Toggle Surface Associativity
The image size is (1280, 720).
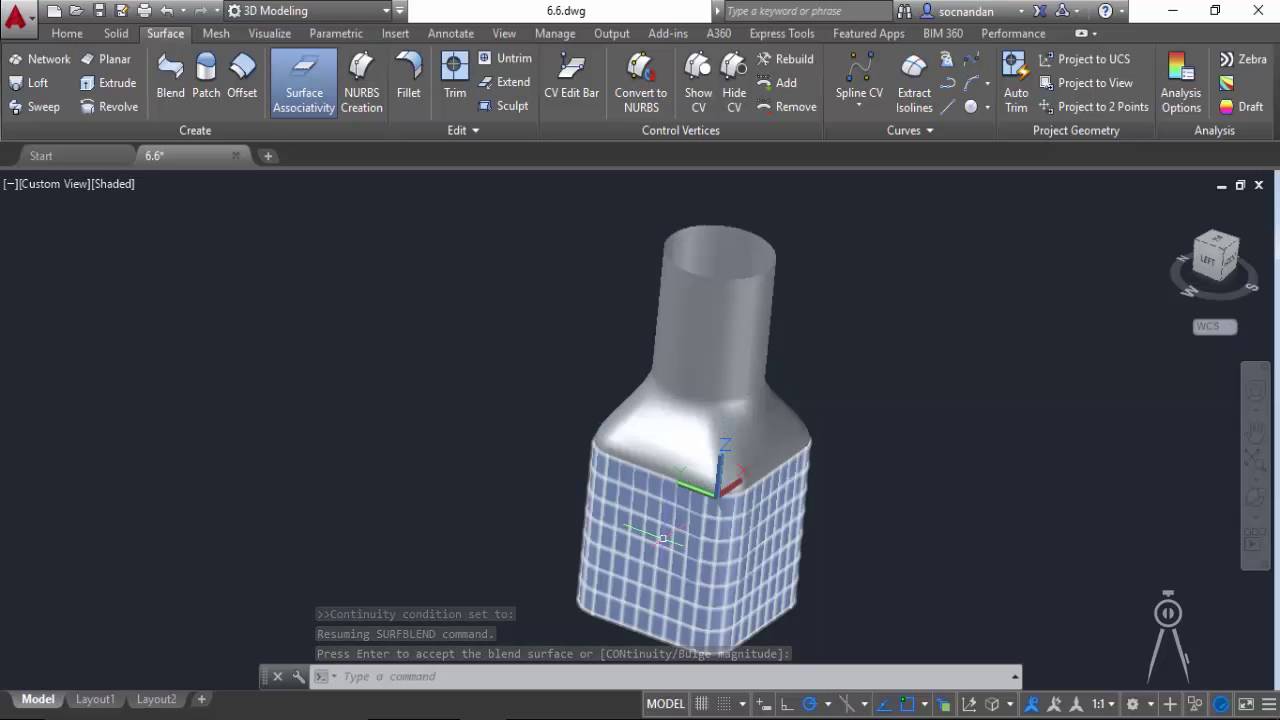pyautogui.click(x=304, y=84)
